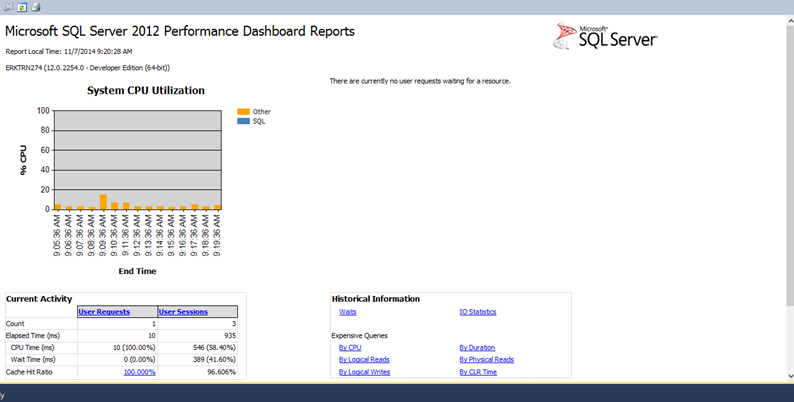Click the scrollbar down arrow
The image size is (794, 402).
pos(790,376)
